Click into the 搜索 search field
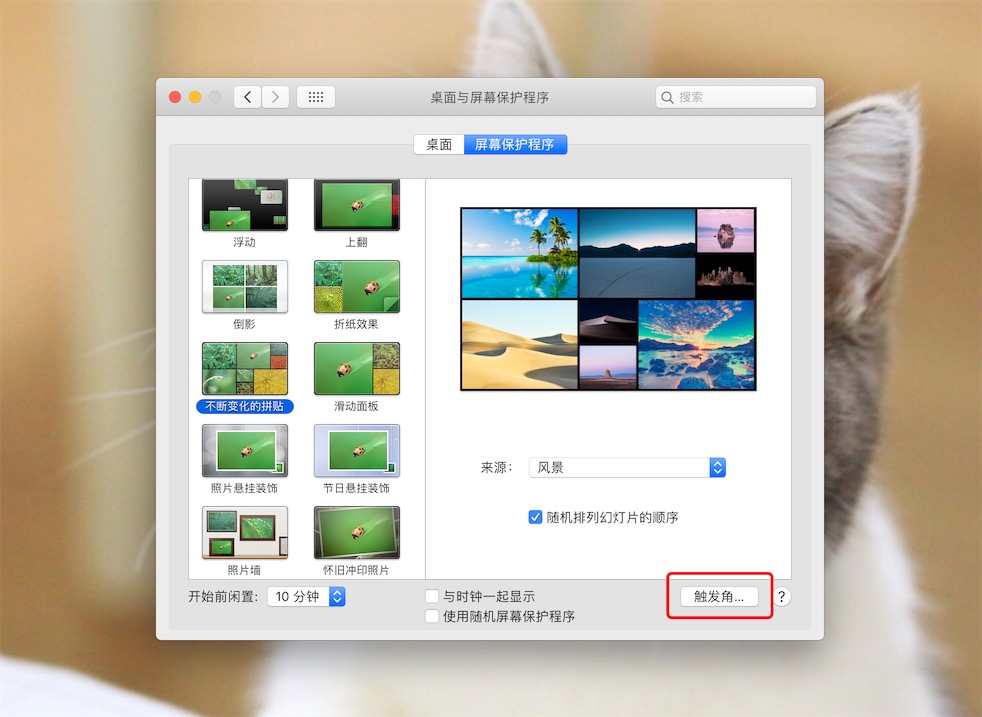982x717 pixels. point(736,97)
